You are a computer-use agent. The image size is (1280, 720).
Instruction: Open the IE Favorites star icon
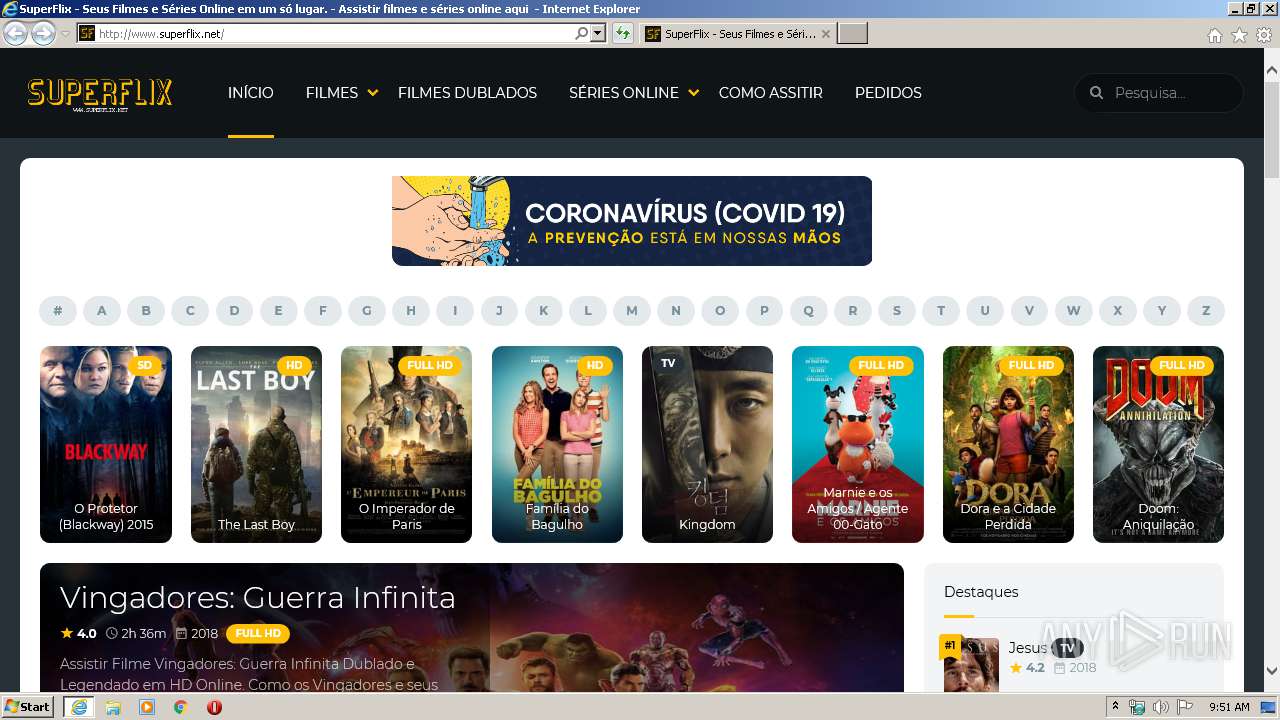pyautogui.click(x=1239, y=35)
